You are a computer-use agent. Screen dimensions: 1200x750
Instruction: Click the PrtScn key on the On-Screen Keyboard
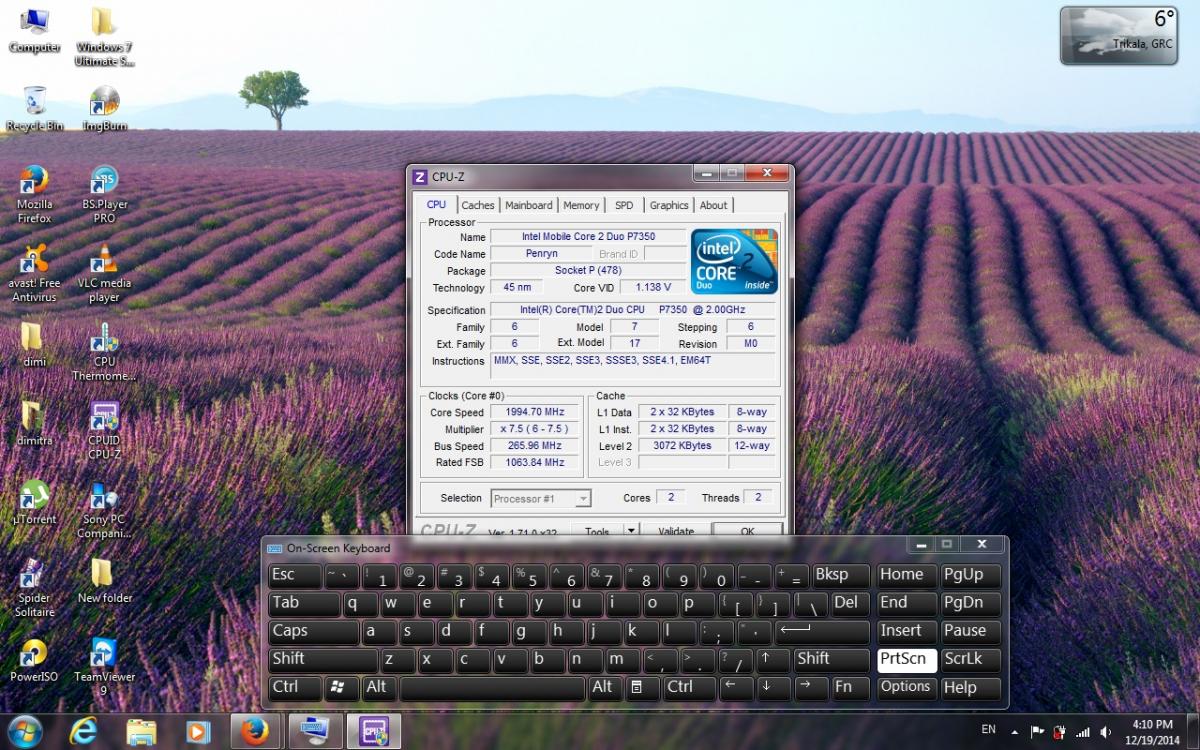[907, 659]
